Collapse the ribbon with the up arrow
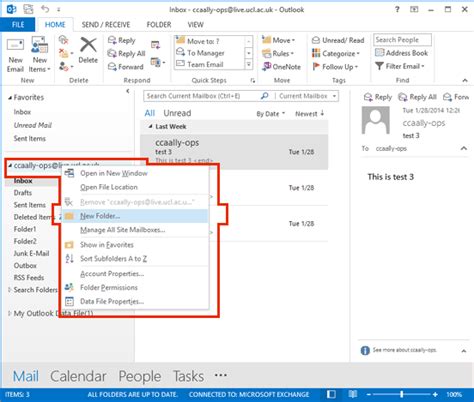Screen dimensions: 474x402 (x=465, y=80)
